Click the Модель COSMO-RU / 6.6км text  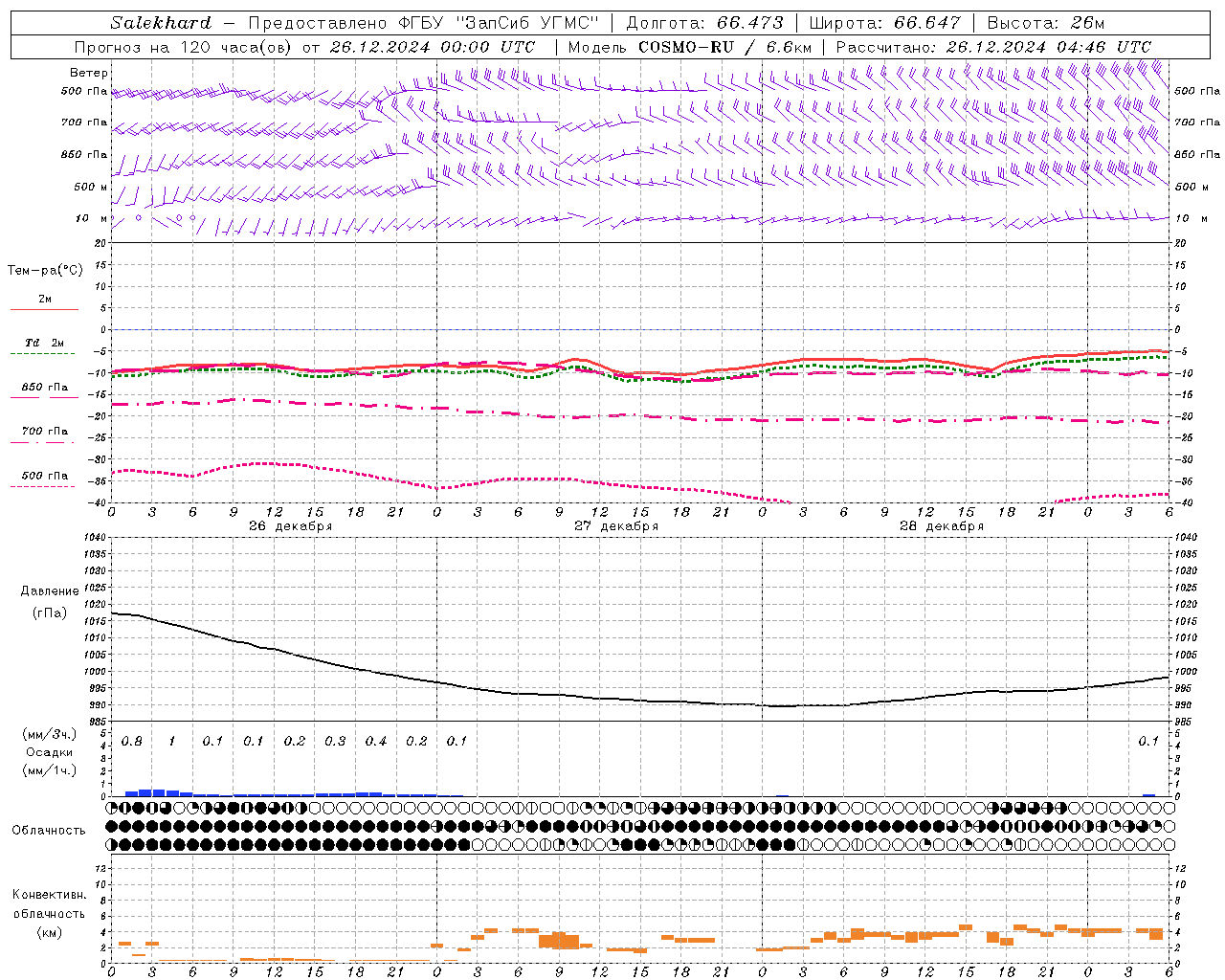pyautogui.click(x=690, y=47)
